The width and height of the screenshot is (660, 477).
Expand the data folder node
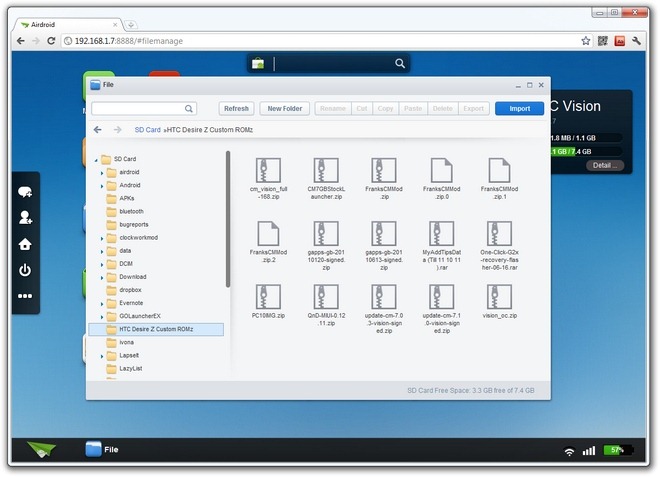pos(102,251)
